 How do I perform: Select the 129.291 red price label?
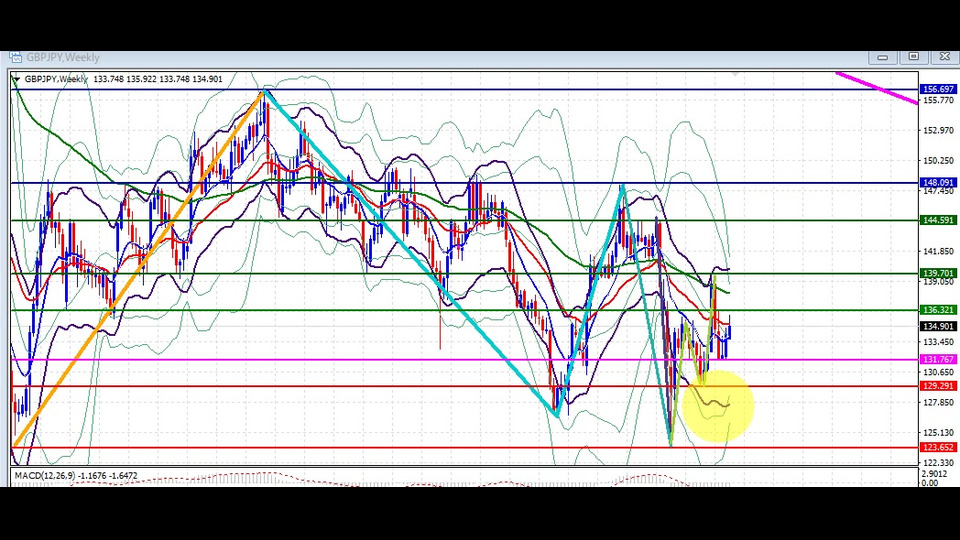(938, 386)
